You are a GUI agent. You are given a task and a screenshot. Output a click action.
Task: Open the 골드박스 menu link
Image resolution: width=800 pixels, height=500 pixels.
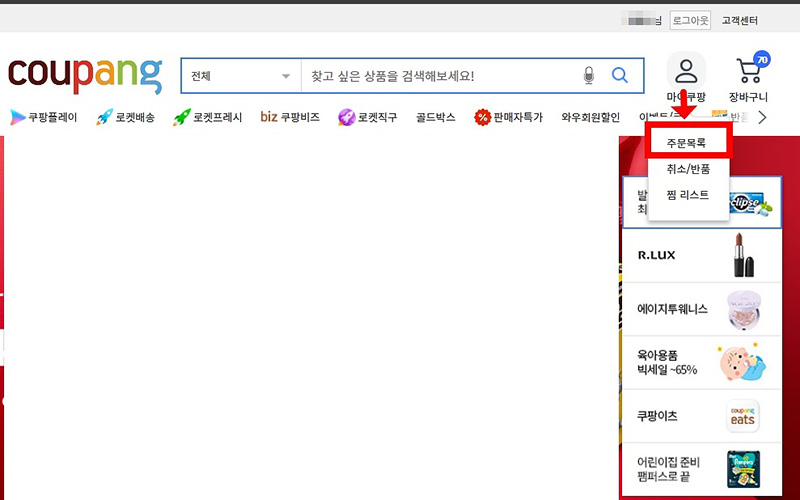tap(435, 117)
